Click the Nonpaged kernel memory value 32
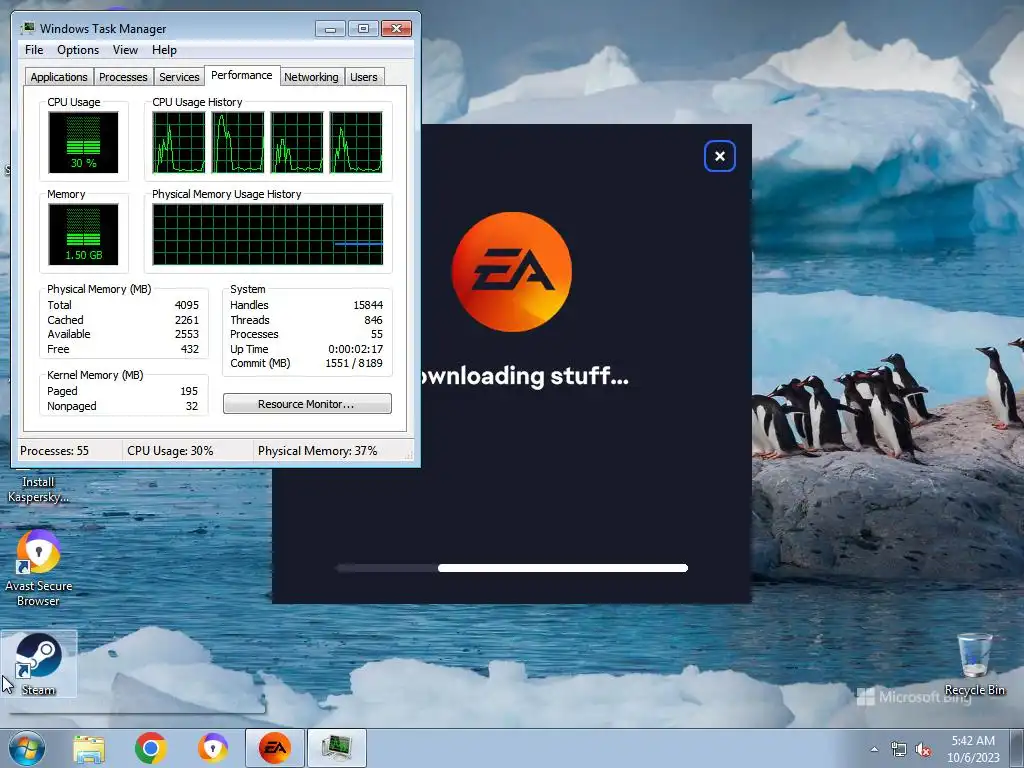Viewport: 1024px width, 768px height. click(191, 406)
